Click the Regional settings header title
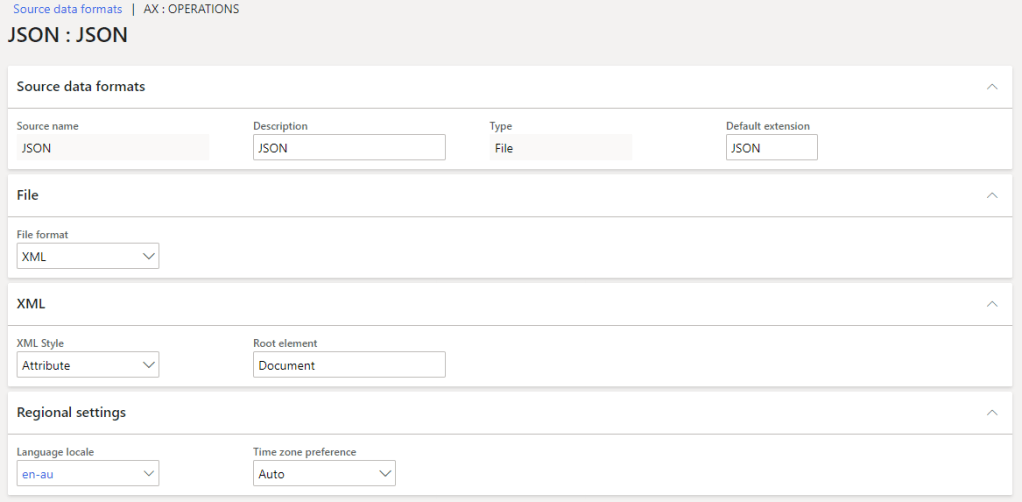 [71, 412]
